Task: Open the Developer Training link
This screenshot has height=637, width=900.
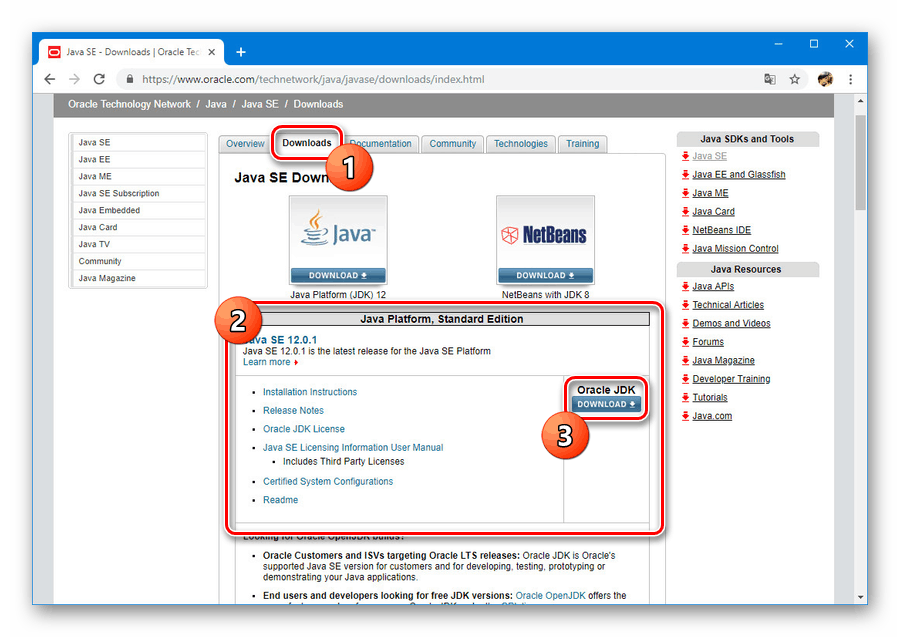Action: coord(731,379)
